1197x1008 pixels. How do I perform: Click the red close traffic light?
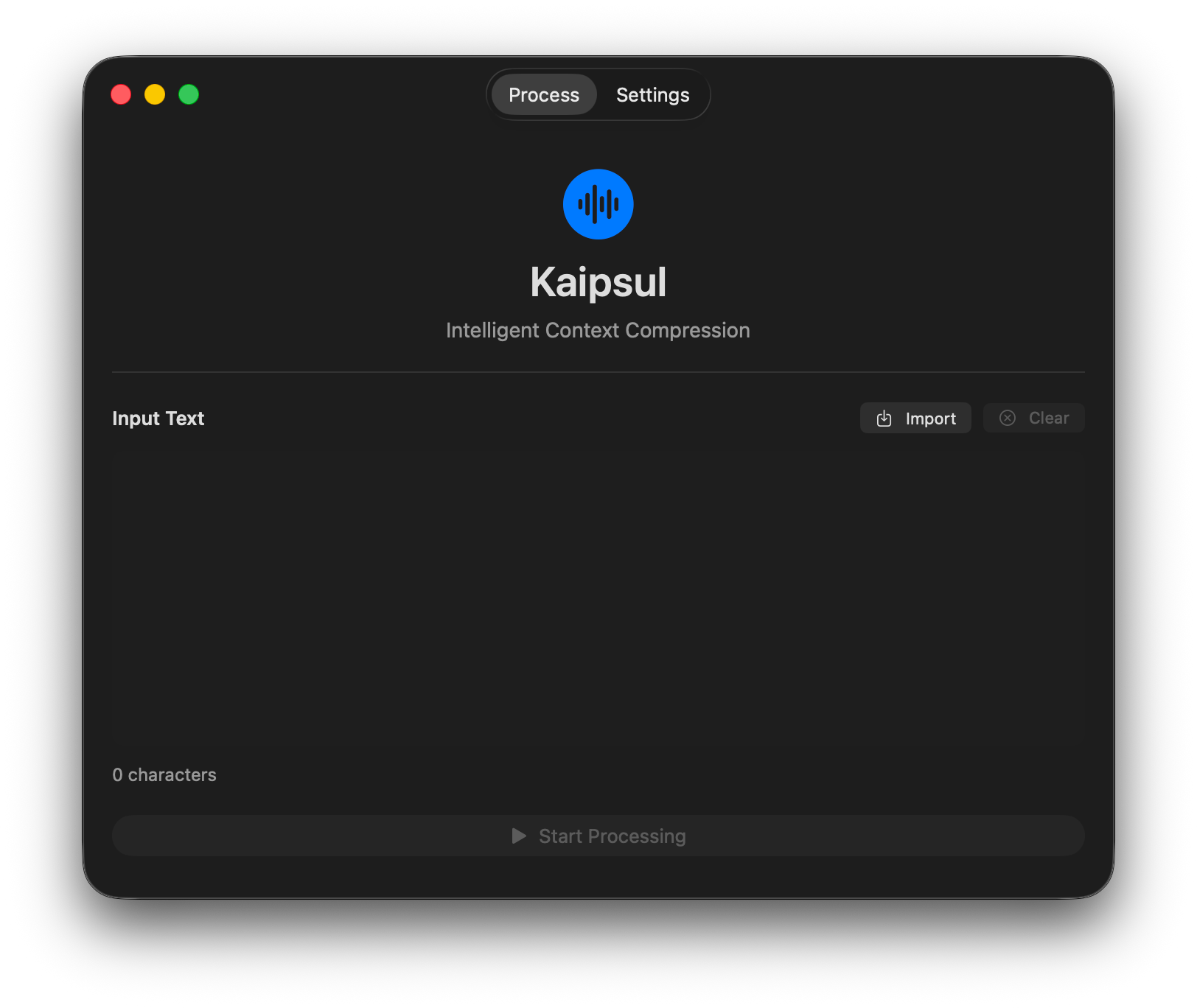[x=121, y=94]
